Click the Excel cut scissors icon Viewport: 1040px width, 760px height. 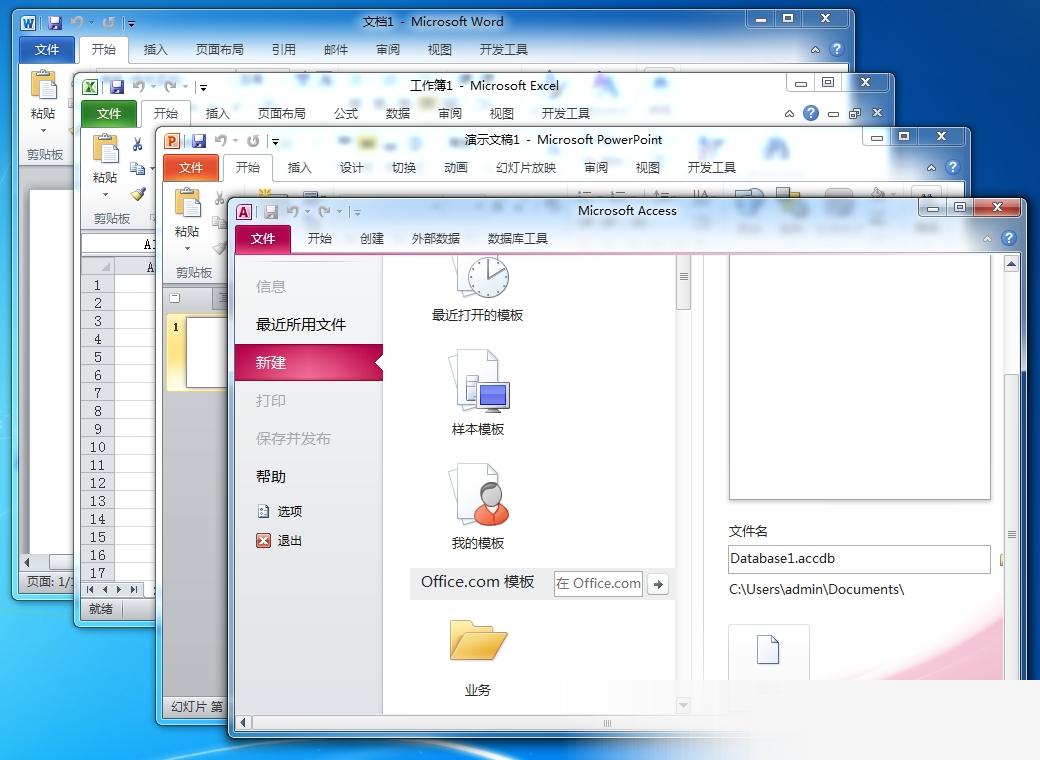[137, 144]
